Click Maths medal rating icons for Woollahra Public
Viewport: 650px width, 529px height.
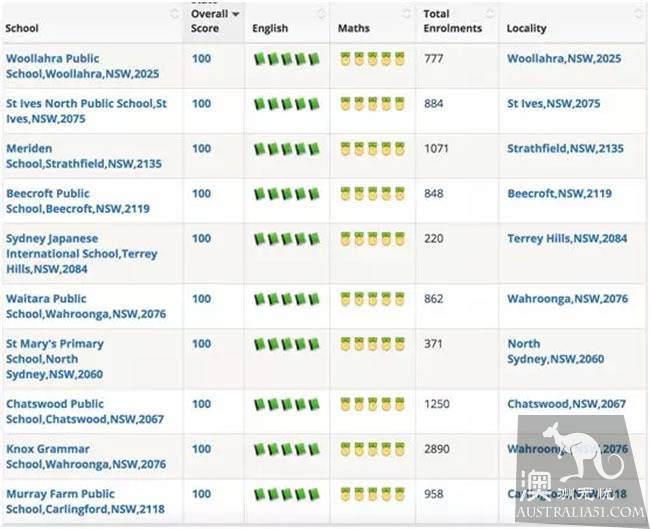[x=372, y=59]
